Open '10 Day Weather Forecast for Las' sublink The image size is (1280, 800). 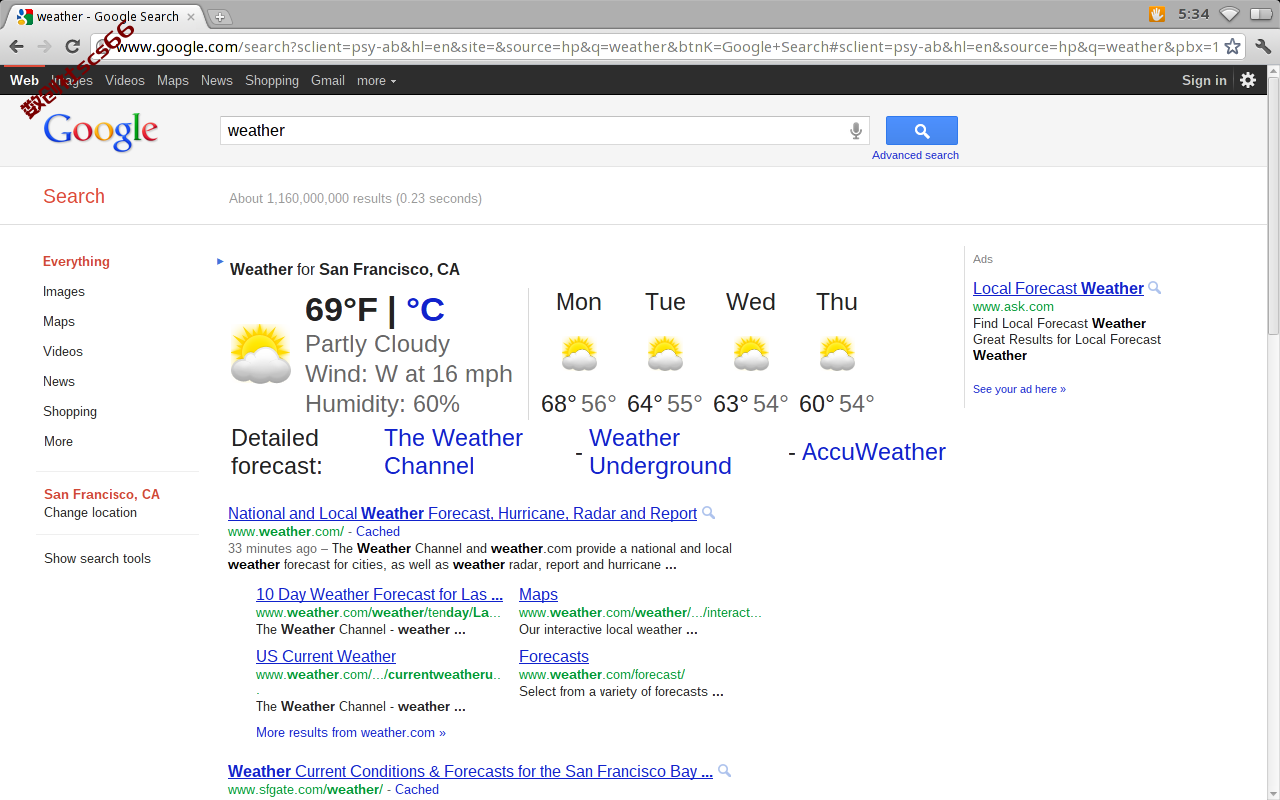[x=379, y=594]
